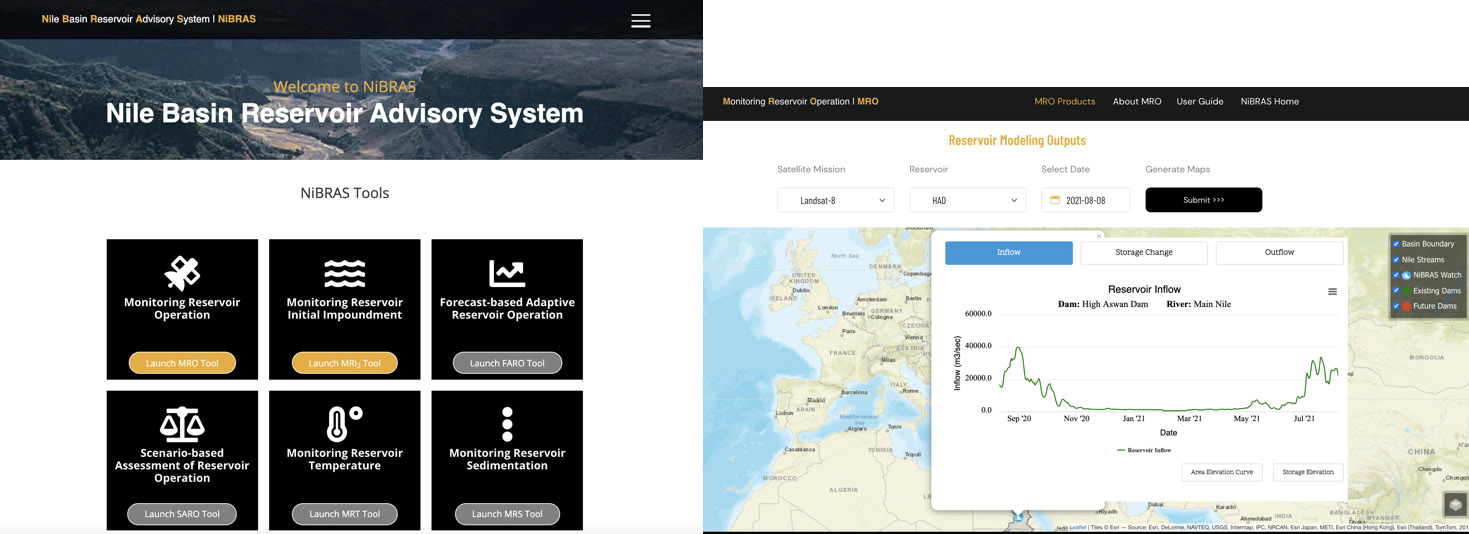Image resolution: width=1469 pixels, height=534 pixels.
Task: Open MRO Products menu item
Action: click(1065, 102)
